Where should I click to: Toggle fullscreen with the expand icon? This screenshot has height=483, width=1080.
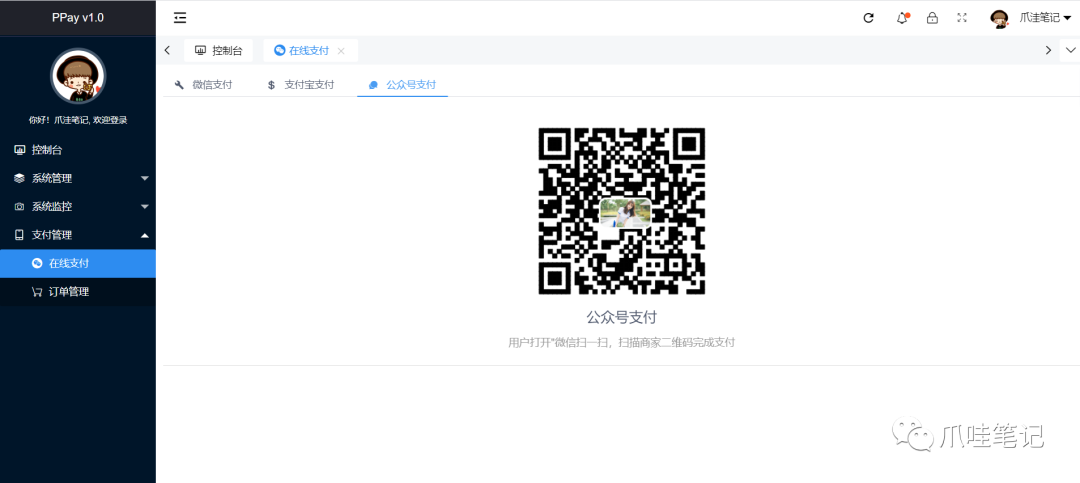[962, 18]
